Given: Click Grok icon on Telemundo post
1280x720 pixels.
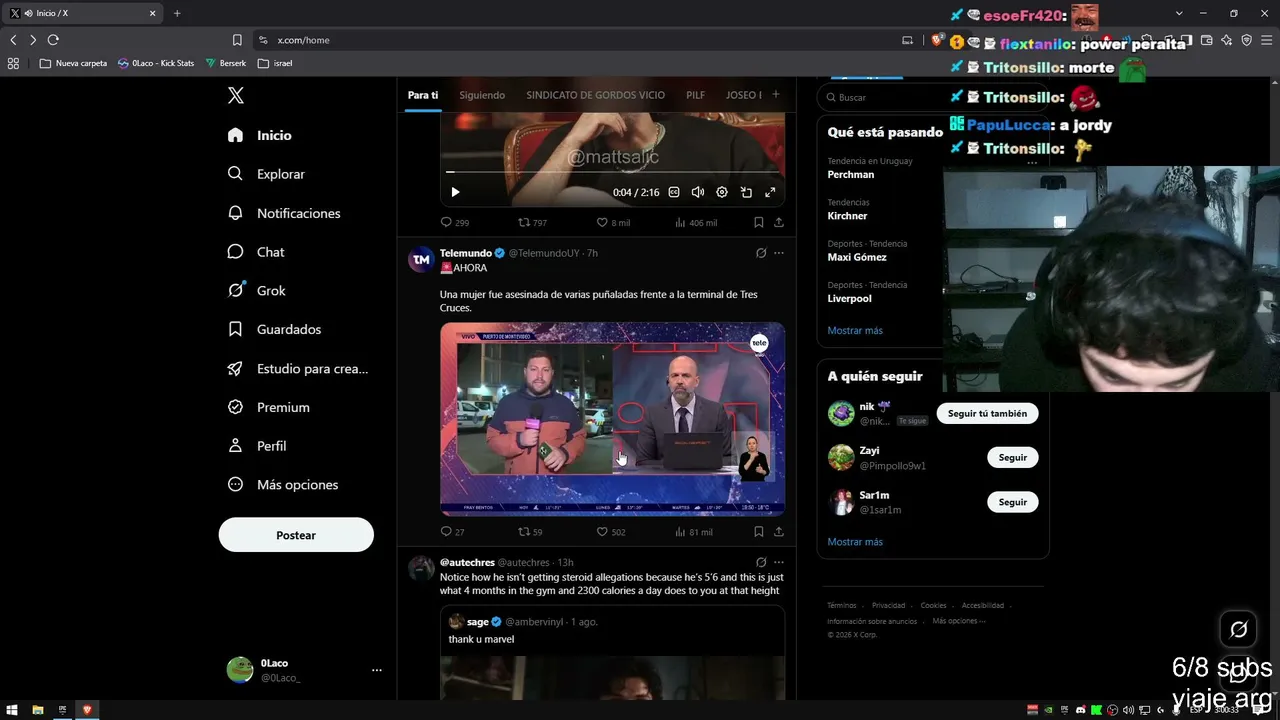Looking at the screenshot, I should 761,253.
